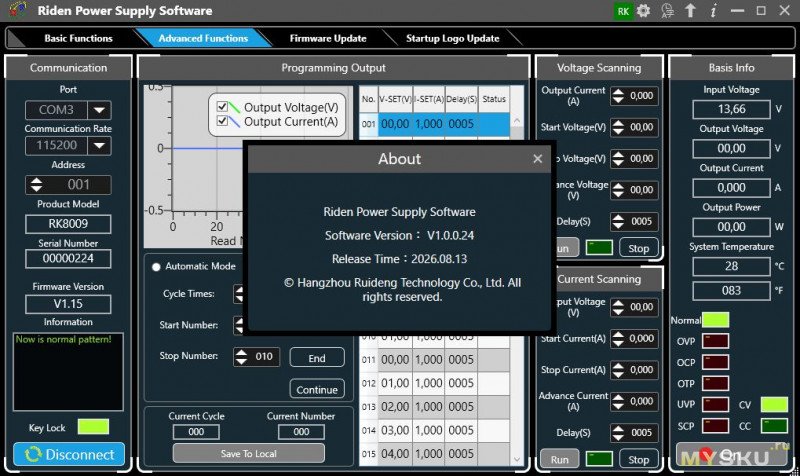Toggle the Output Voltage(V) checkbox
800x476 pixels.
pyautogui.click(x=222, y=107)
